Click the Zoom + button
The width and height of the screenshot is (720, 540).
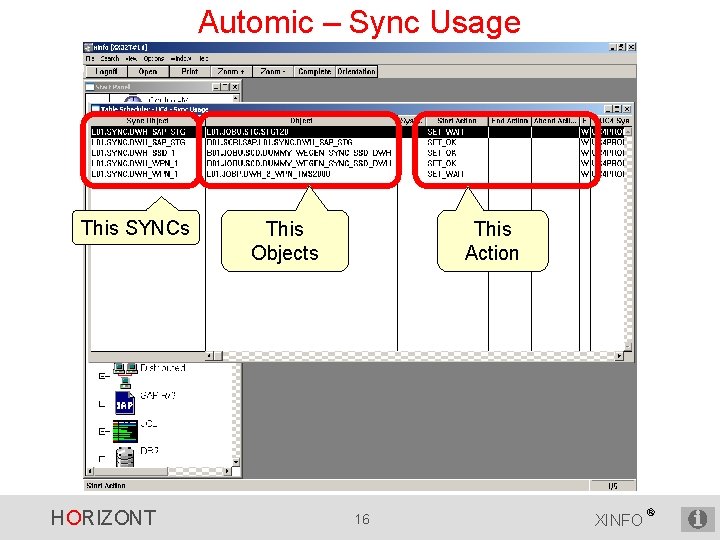231,72
